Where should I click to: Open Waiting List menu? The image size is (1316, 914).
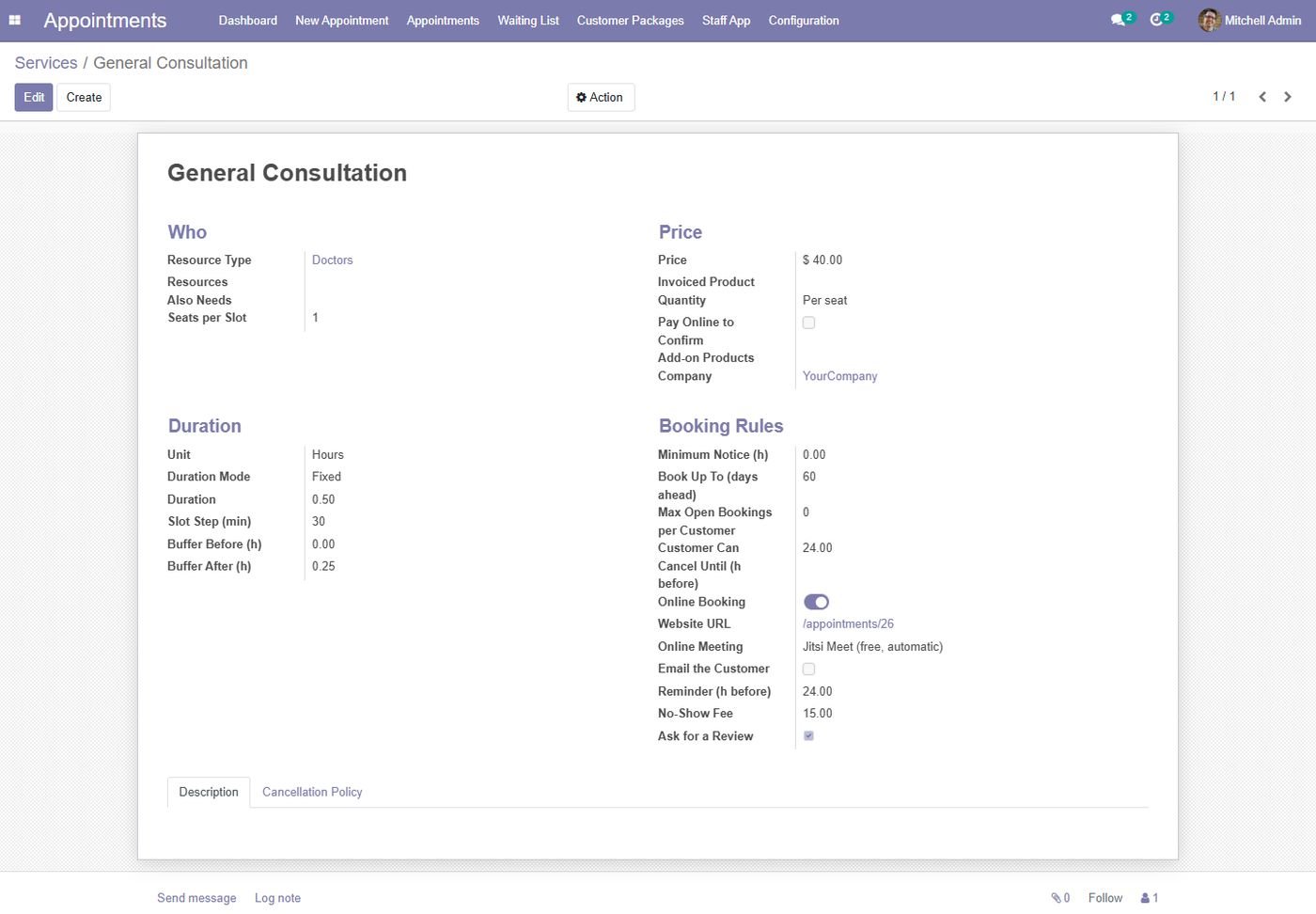tap(528, 21)
